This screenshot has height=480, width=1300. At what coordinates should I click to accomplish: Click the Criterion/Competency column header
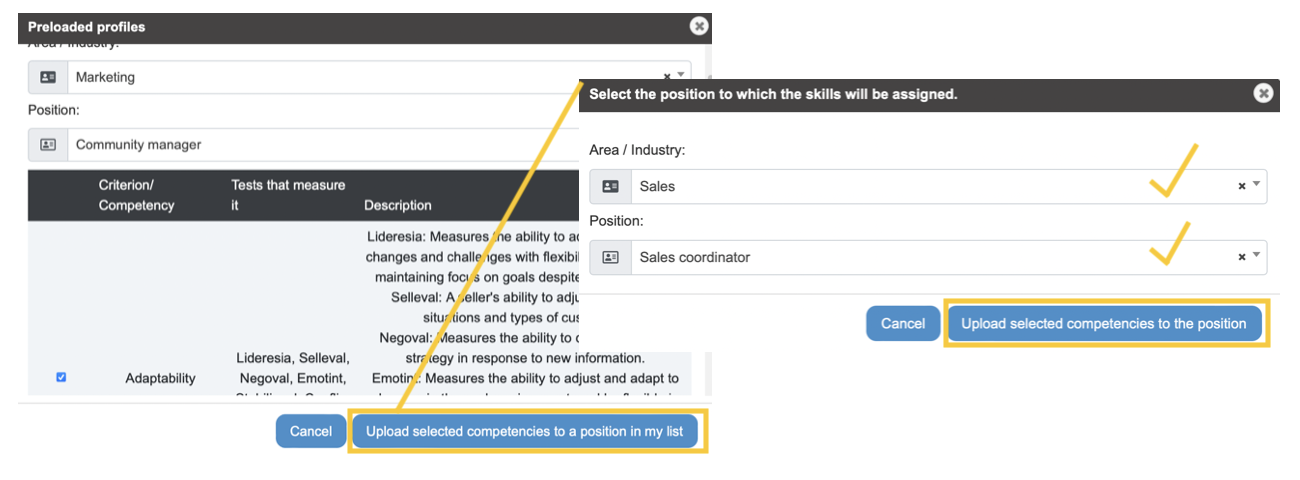(136, 195)
